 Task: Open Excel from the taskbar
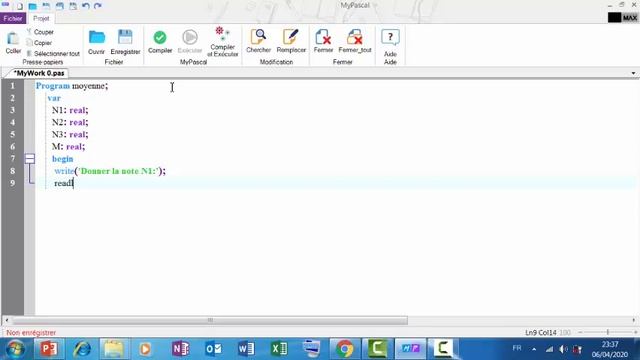point(279,349)
